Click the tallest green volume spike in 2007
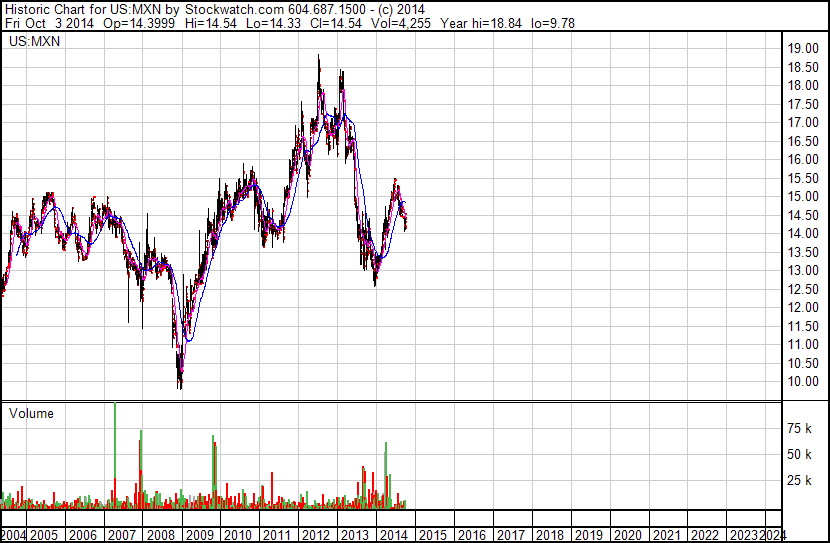 tap(115, 455)
